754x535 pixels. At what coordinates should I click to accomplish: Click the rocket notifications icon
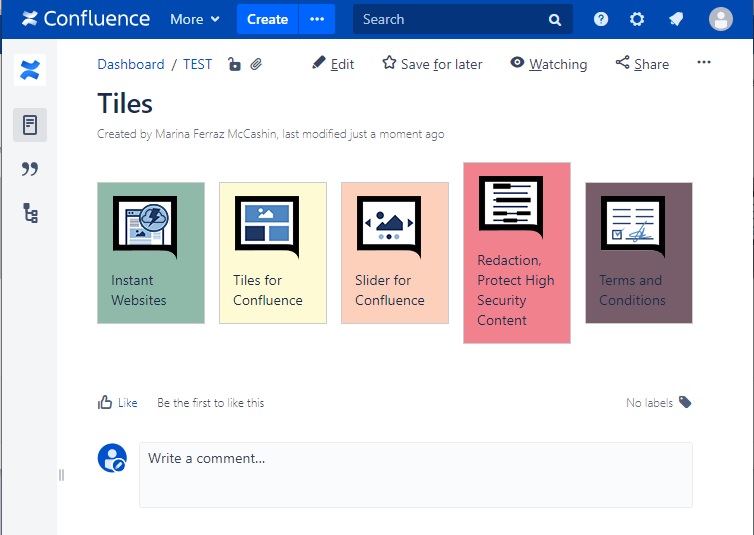[x=676, y=19]
